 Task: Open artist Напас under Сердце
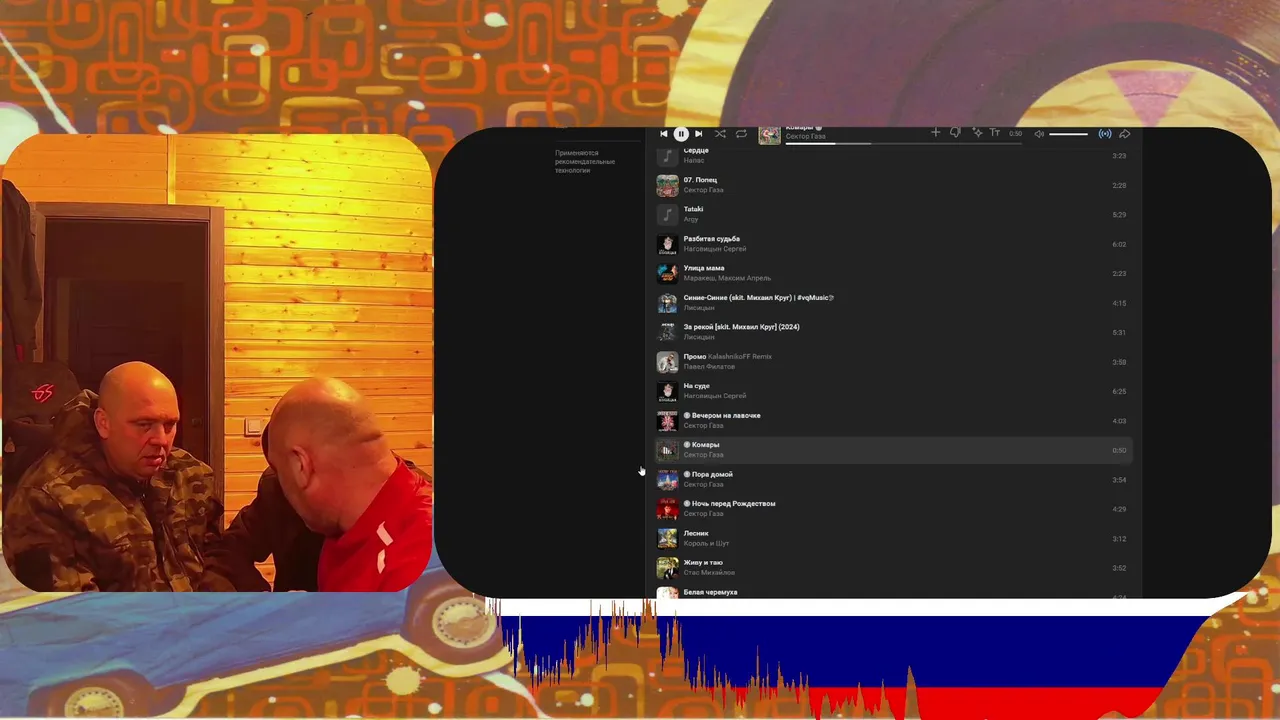[x=694, y=160]
